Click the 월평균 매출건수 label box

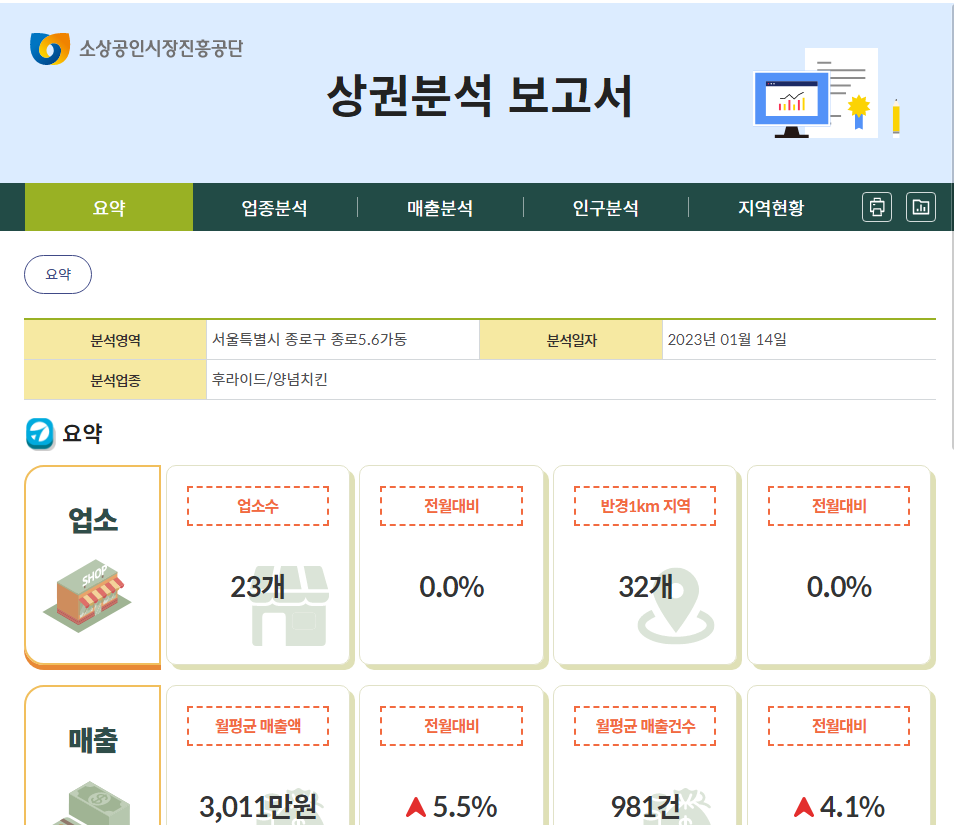pos(645,726)
